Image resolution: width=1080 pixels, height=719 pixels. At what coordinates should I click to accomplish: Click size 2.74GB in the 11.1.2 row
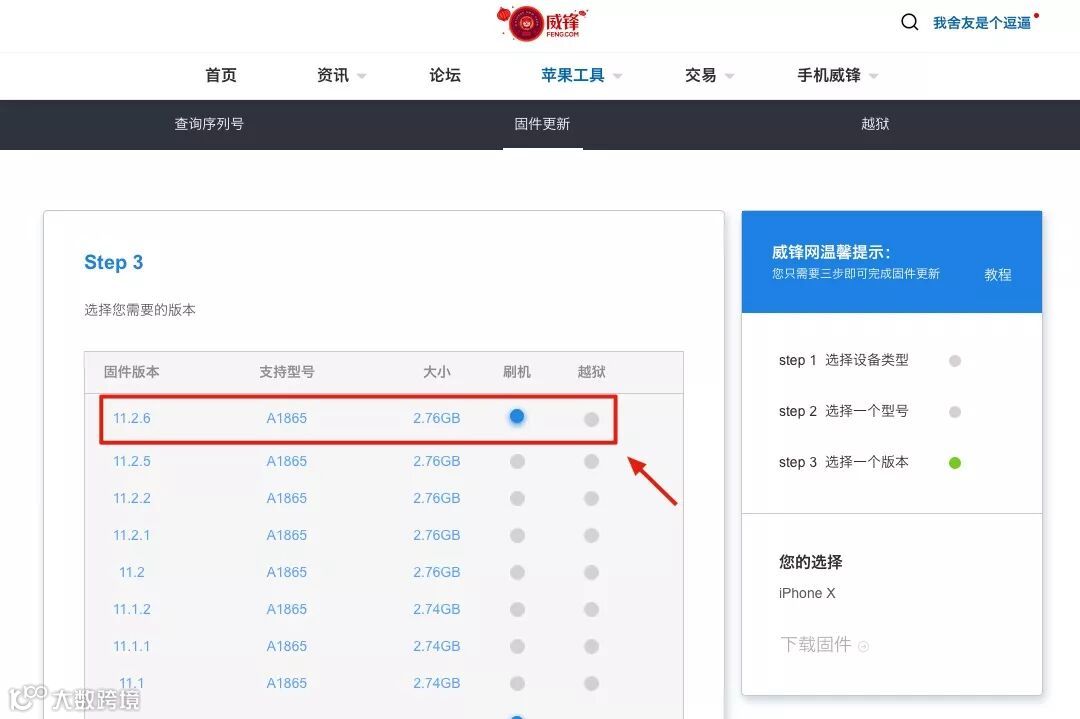437,609
